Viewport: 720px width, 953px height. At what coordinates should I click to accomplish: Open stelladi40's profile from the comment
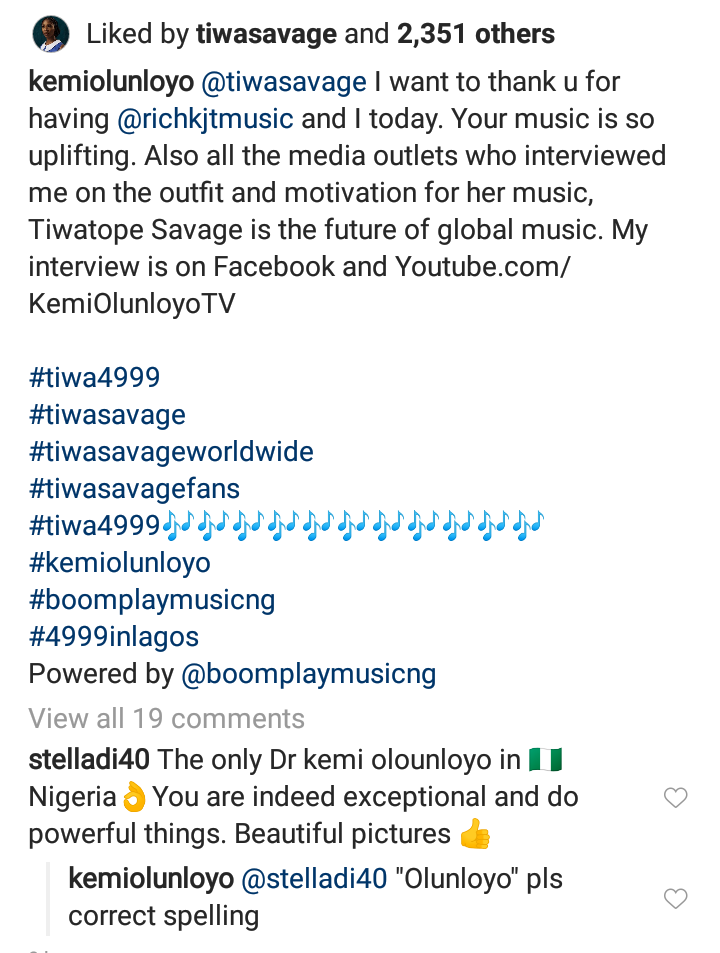[89, 760]
